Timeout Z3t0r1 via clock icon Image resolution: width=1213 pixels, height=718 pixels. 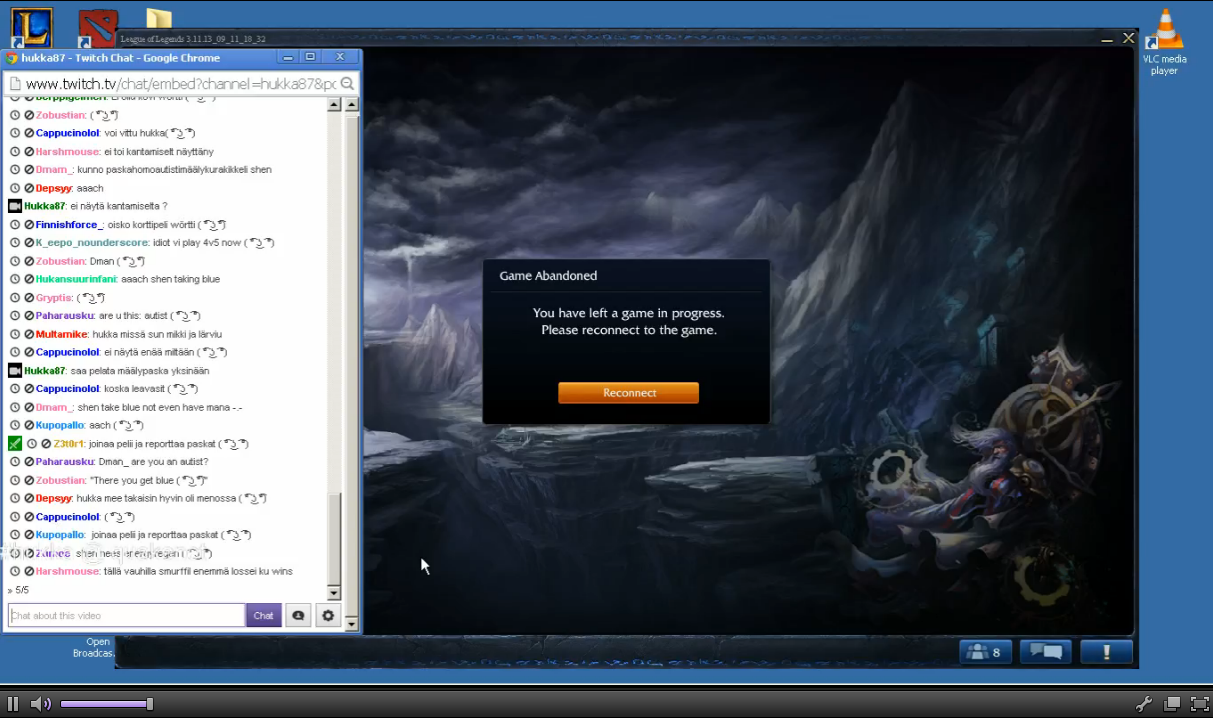tap(32, 444)
